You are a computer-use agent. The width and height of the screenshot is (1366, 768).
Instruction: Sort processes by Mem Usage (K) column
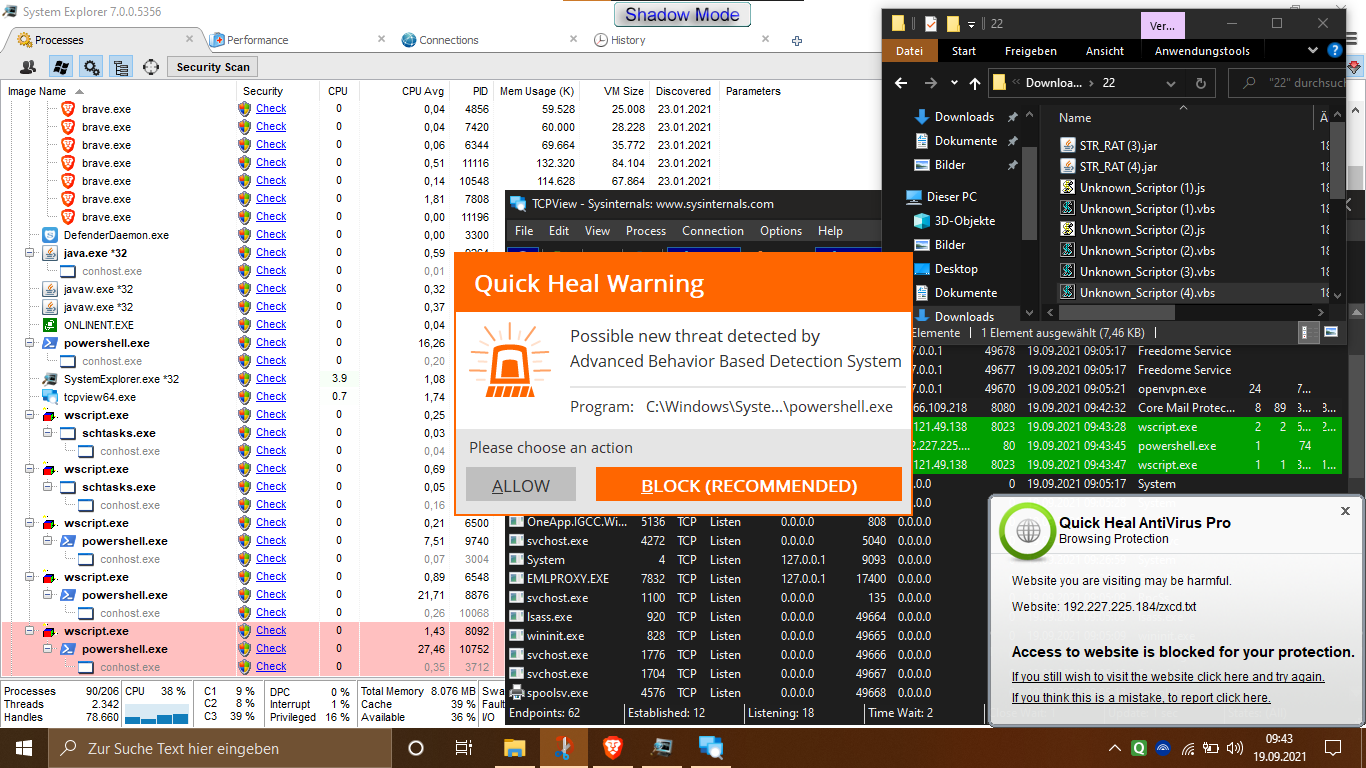(537, 91)
